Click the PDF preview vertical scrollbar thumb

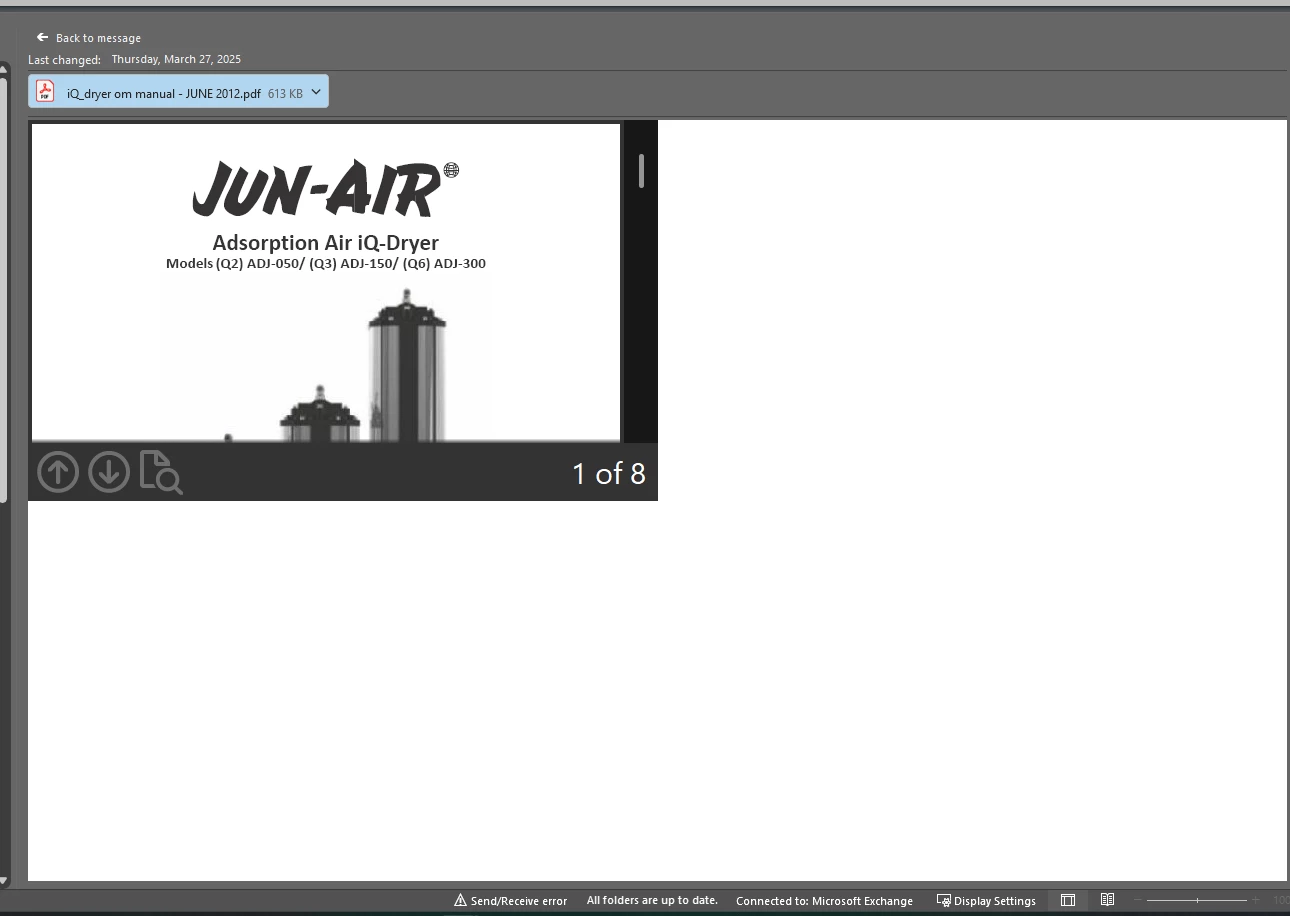pos(641,171)
